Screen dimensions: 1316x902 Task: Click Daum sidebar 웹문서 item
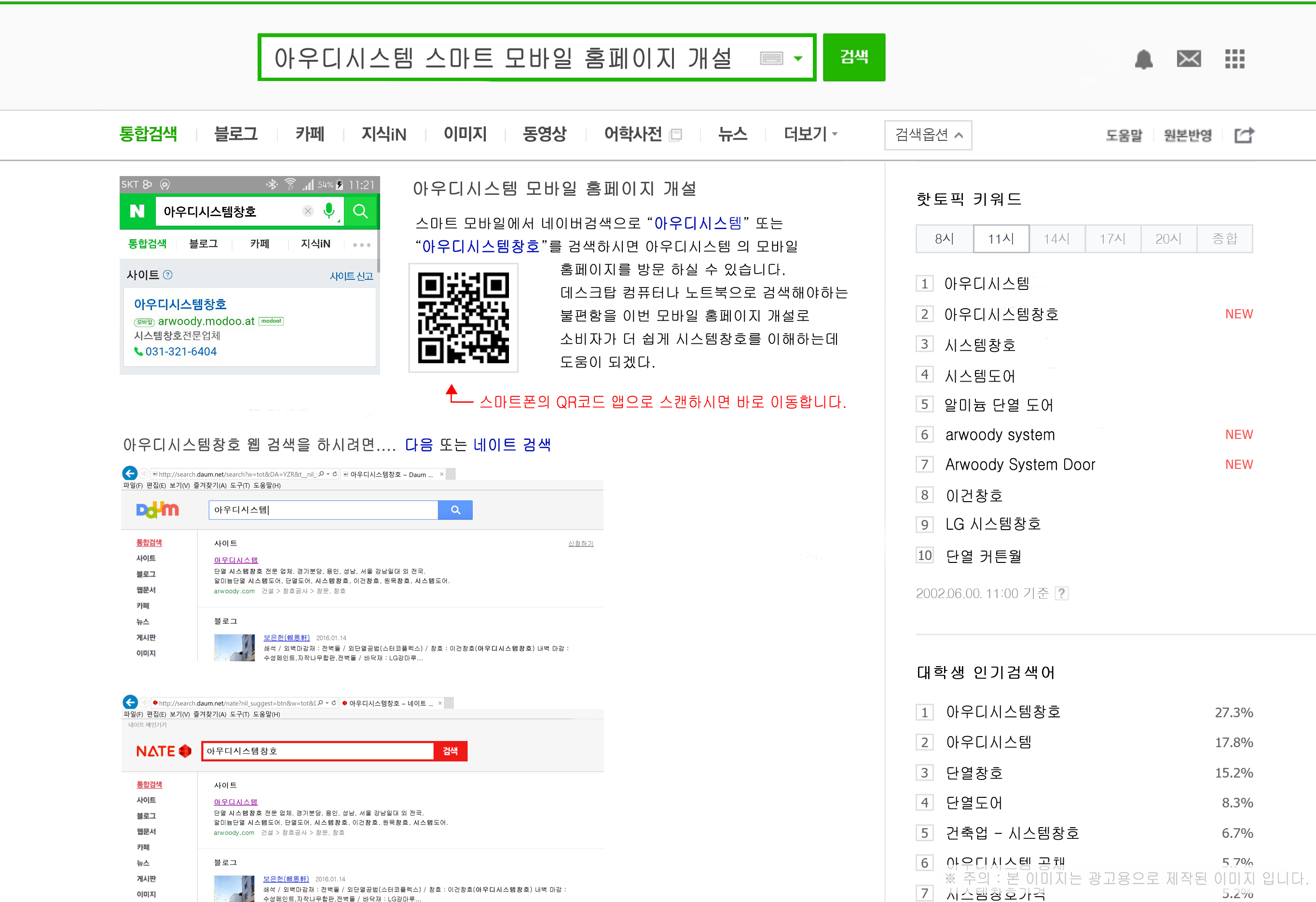[x=146, y=589]
